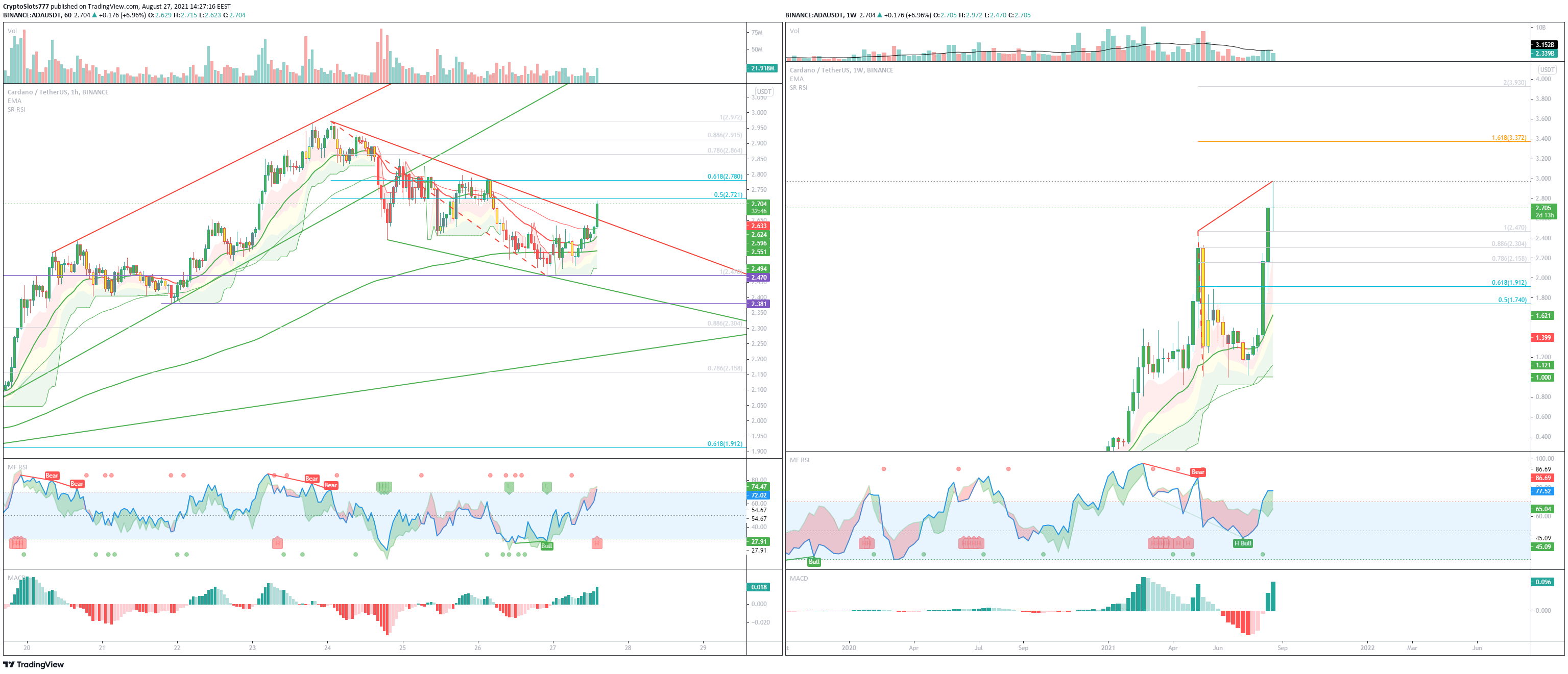1568x674 pixels.
Task: Select the 1.618(3.372) orange Fibonacci label
Action: [x=1508, y=137]
